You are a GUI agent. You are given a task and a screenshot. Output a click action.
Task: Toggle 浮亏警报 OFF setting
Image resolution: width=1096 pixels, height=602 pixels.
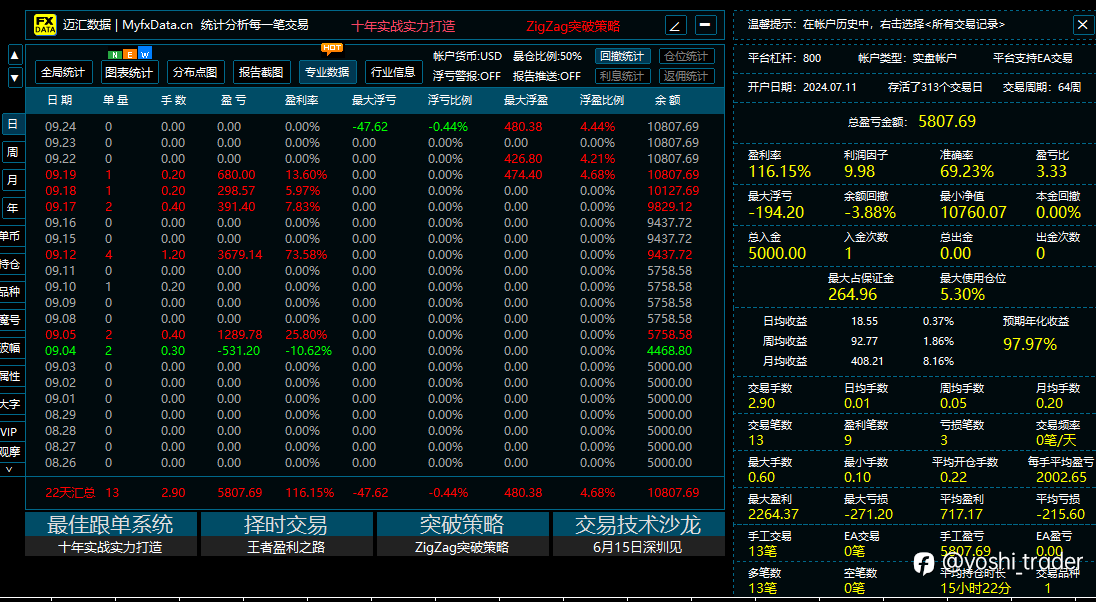coord(467,76)
